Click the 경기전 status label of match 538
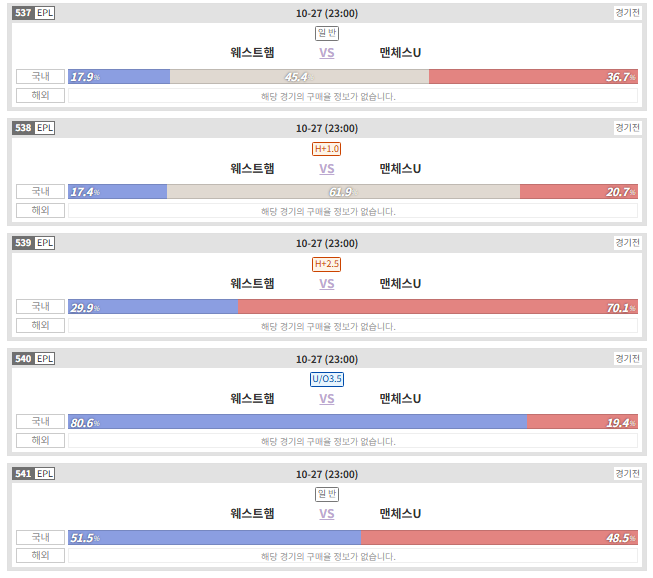Screen dimensions: 653x578 click(628, 128)
